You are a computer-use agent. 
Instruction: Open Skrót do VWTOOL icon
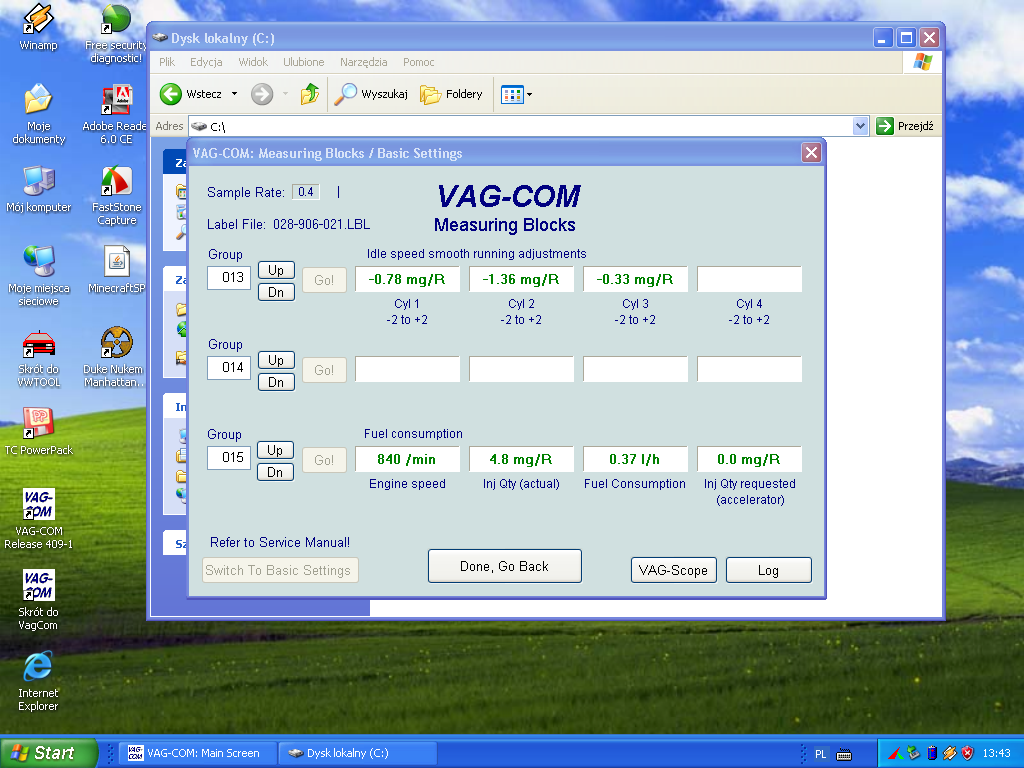point(38,357)
